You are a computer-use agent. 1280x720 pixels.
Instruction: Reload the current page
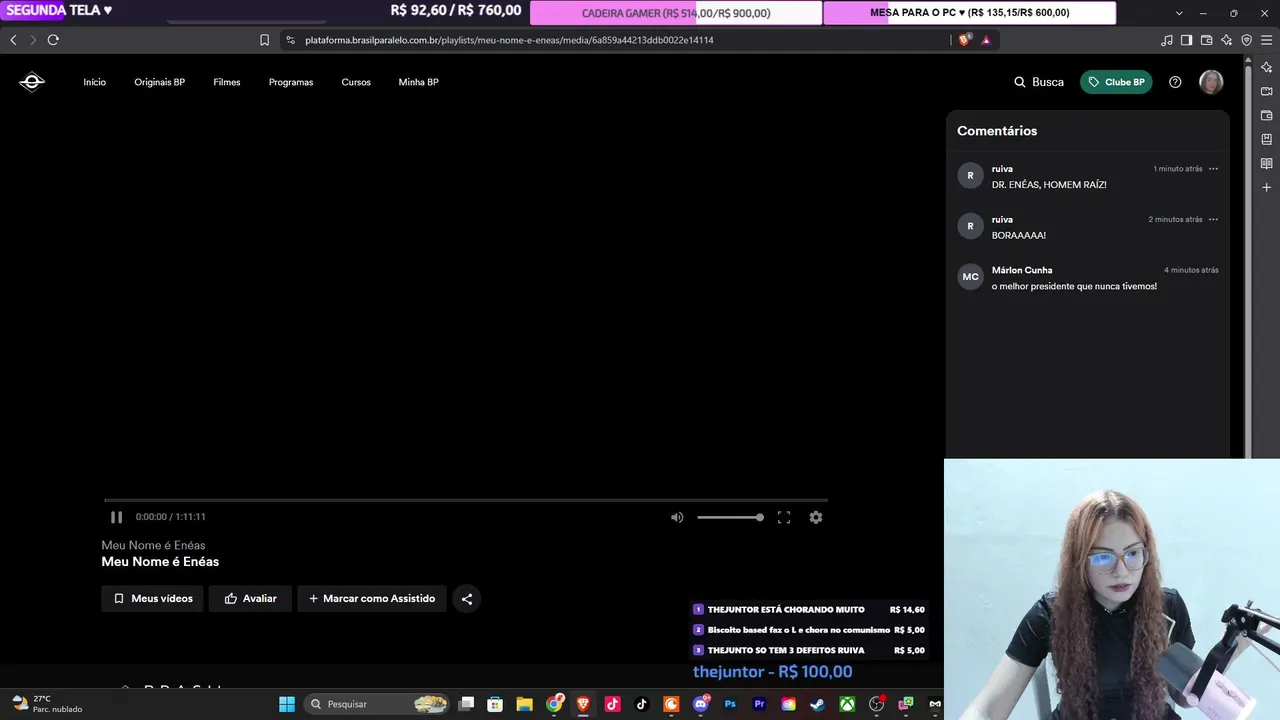[53, 40]
